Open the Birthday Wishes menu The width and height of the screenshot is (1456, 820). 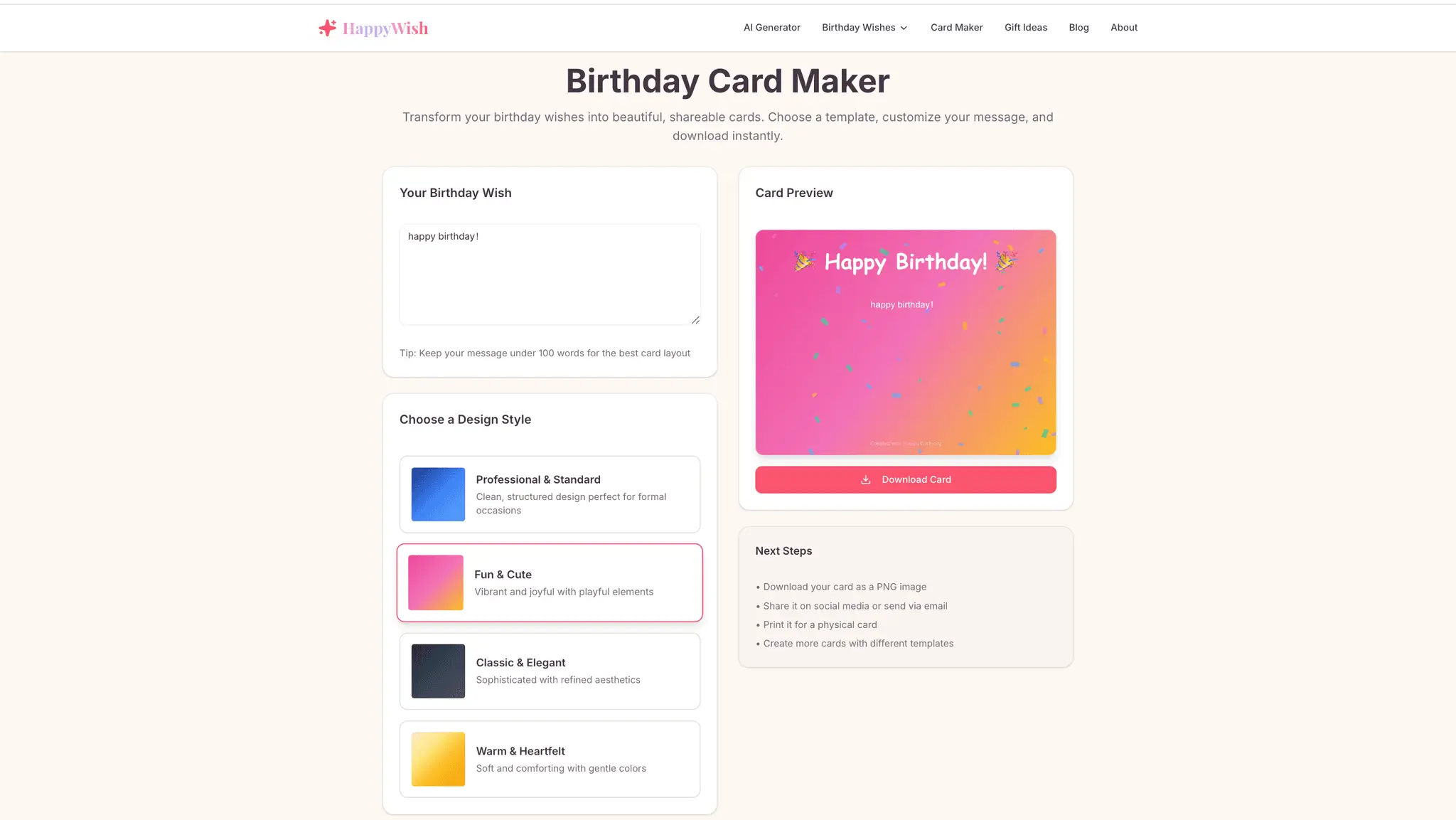pyautogui.click(x=864, y=28)
